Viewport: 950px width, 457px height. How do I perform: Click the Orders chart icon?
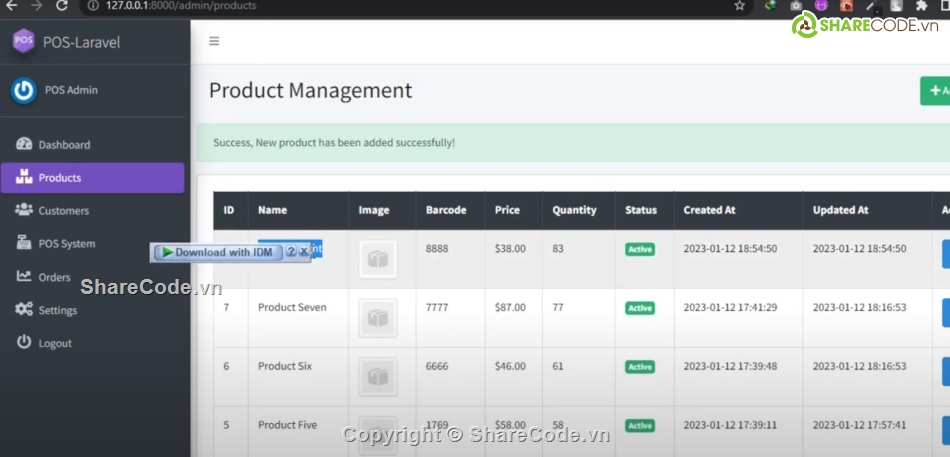[24, 277]
